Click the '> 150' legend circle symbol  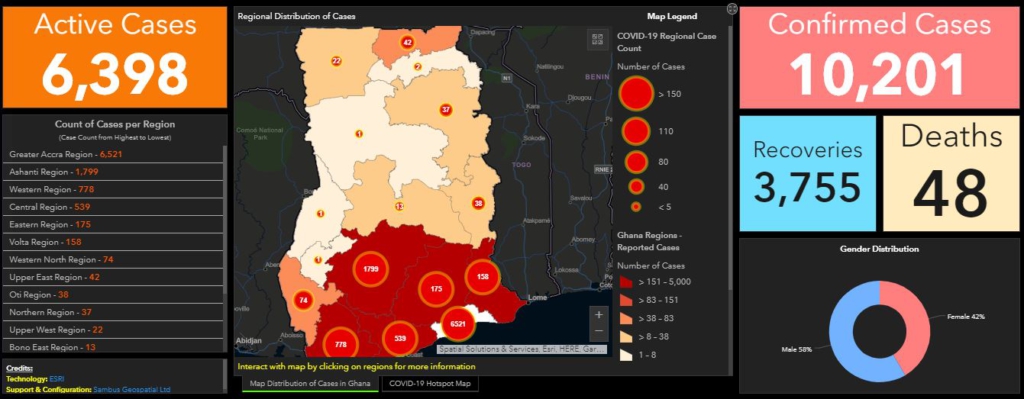[636, 93]
